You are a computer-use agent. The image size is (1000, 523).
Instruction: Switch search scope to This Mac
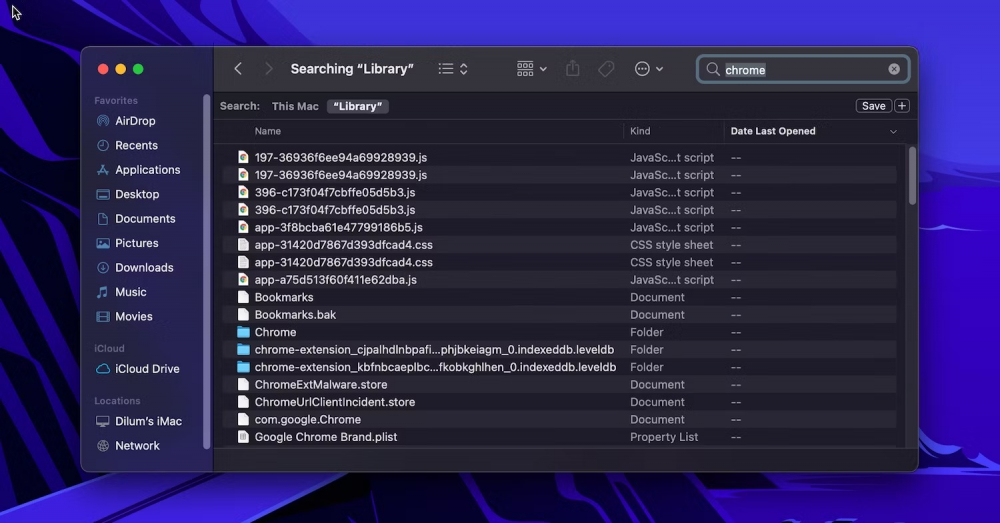(x=295, y=106)
